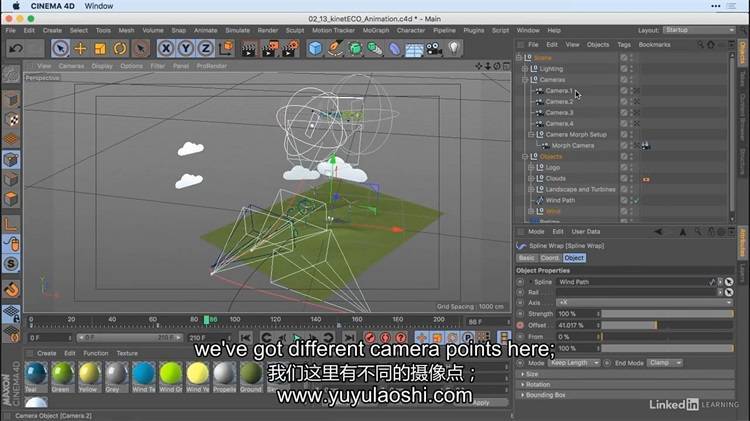Click the Offset value field
The image size is (750, 421).
[576, 325]
